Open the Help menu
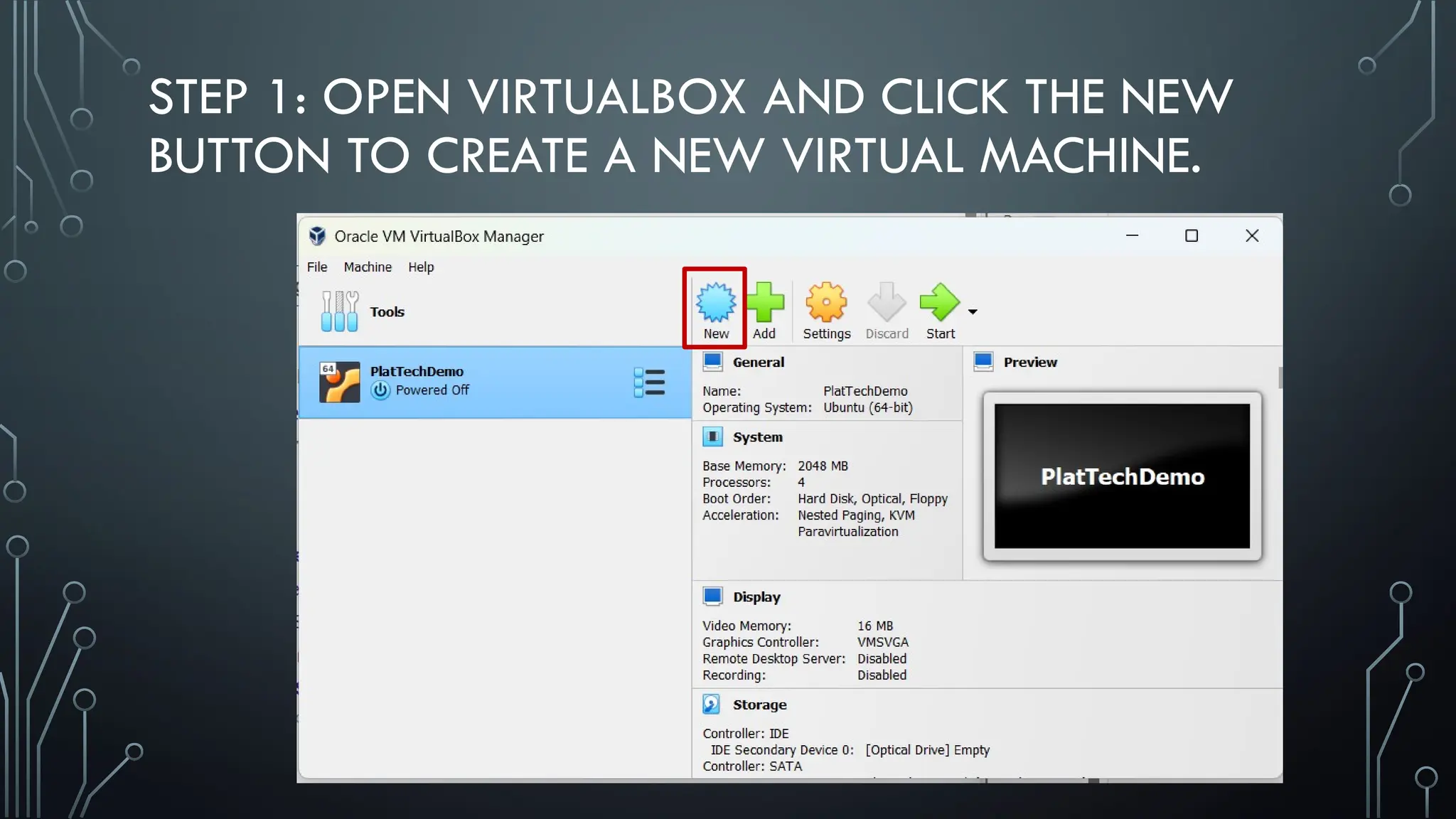The width and height of the screenshot is (1456, 819). pos(421,267)
